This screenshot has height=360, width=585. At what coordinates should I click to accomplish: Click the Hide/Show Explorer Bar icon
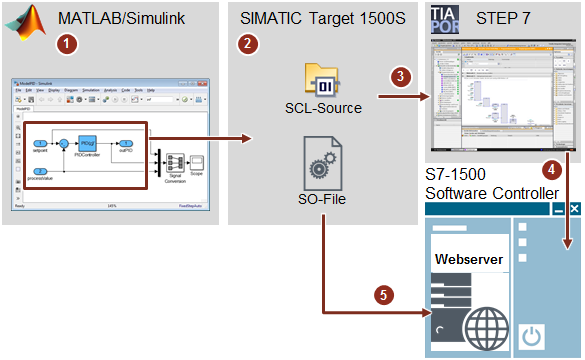pos(18,116)
